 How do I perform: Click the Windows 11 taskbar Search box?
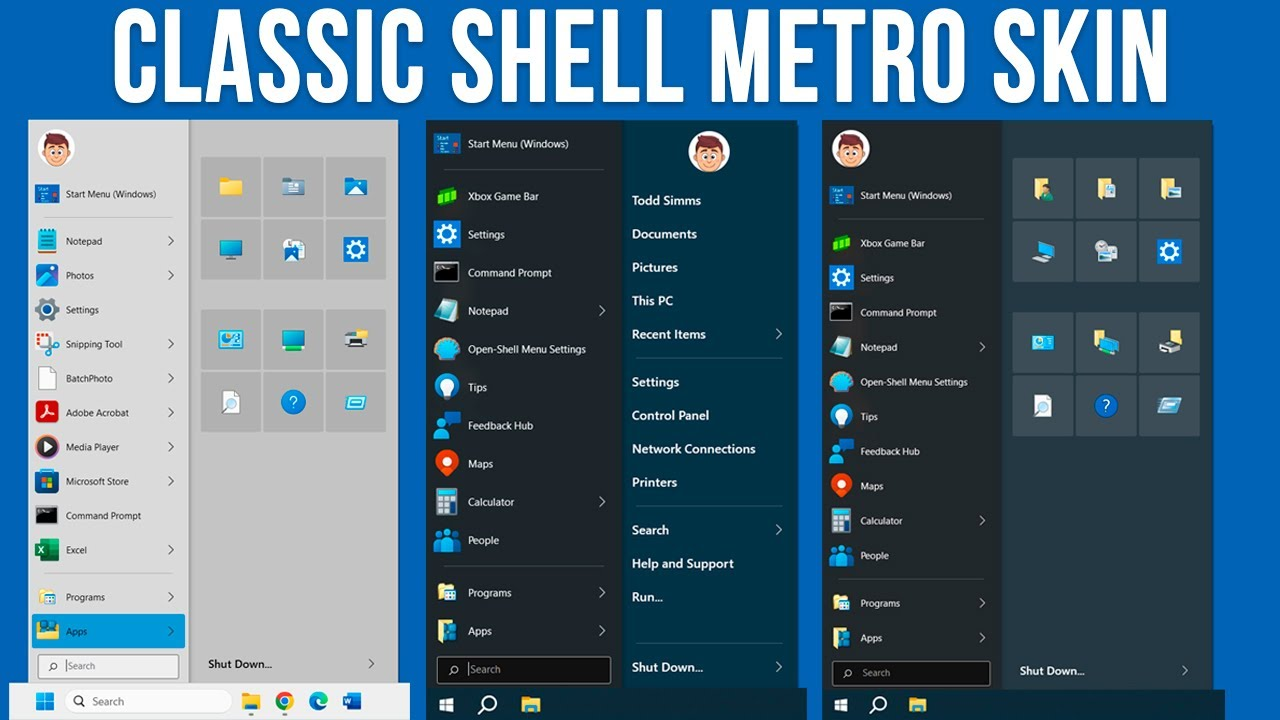click(148, 701)
